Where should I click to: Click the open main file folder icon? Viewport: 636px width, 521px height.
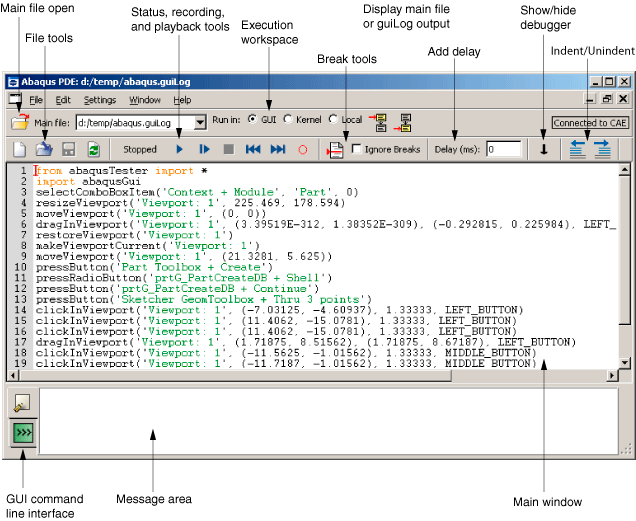click(19, 122)
